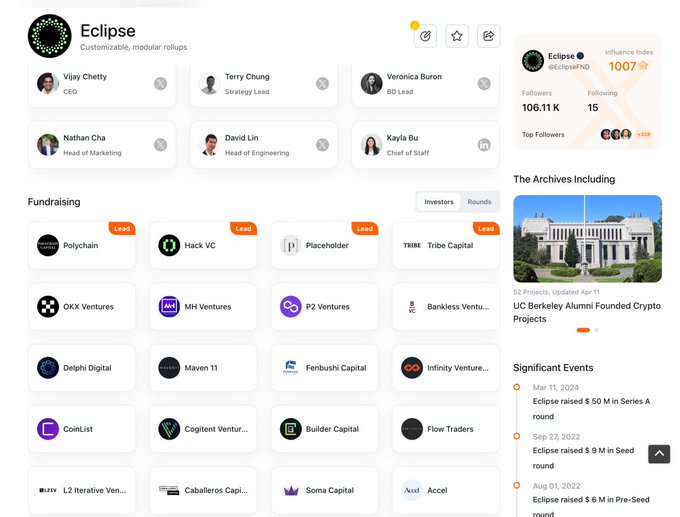Open the Cogitent Ventures investor card

click(203, 429)
